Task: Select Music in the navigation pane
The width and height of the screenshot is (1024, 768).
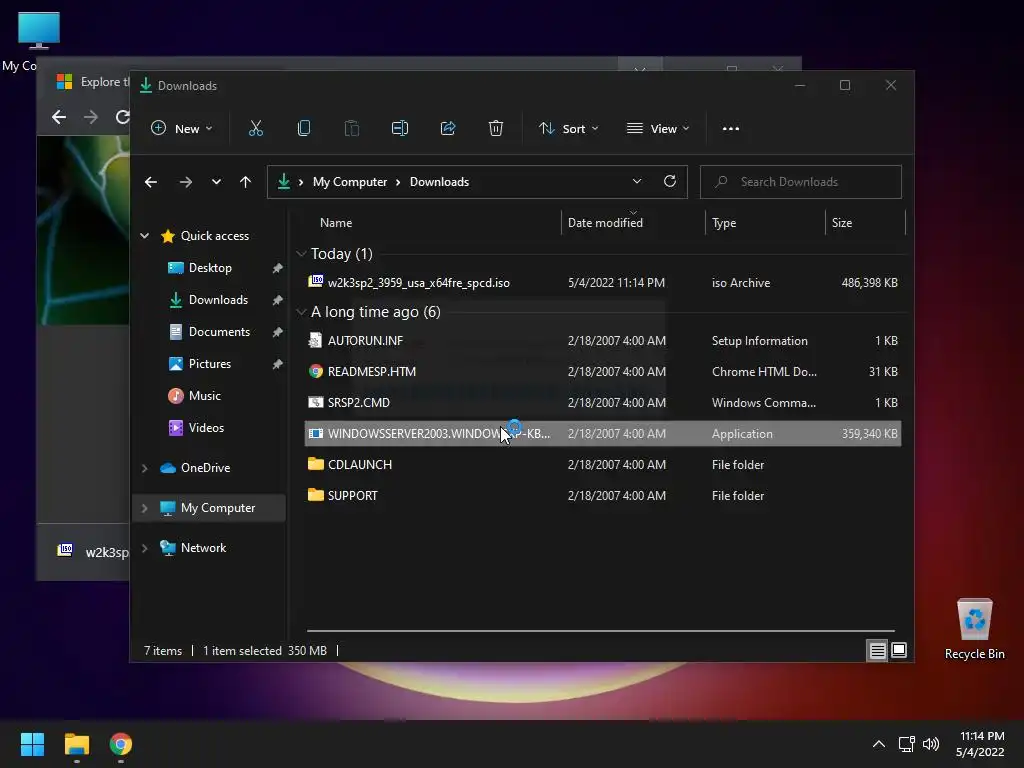Action: pyautogui.click(x=204, y=396)
